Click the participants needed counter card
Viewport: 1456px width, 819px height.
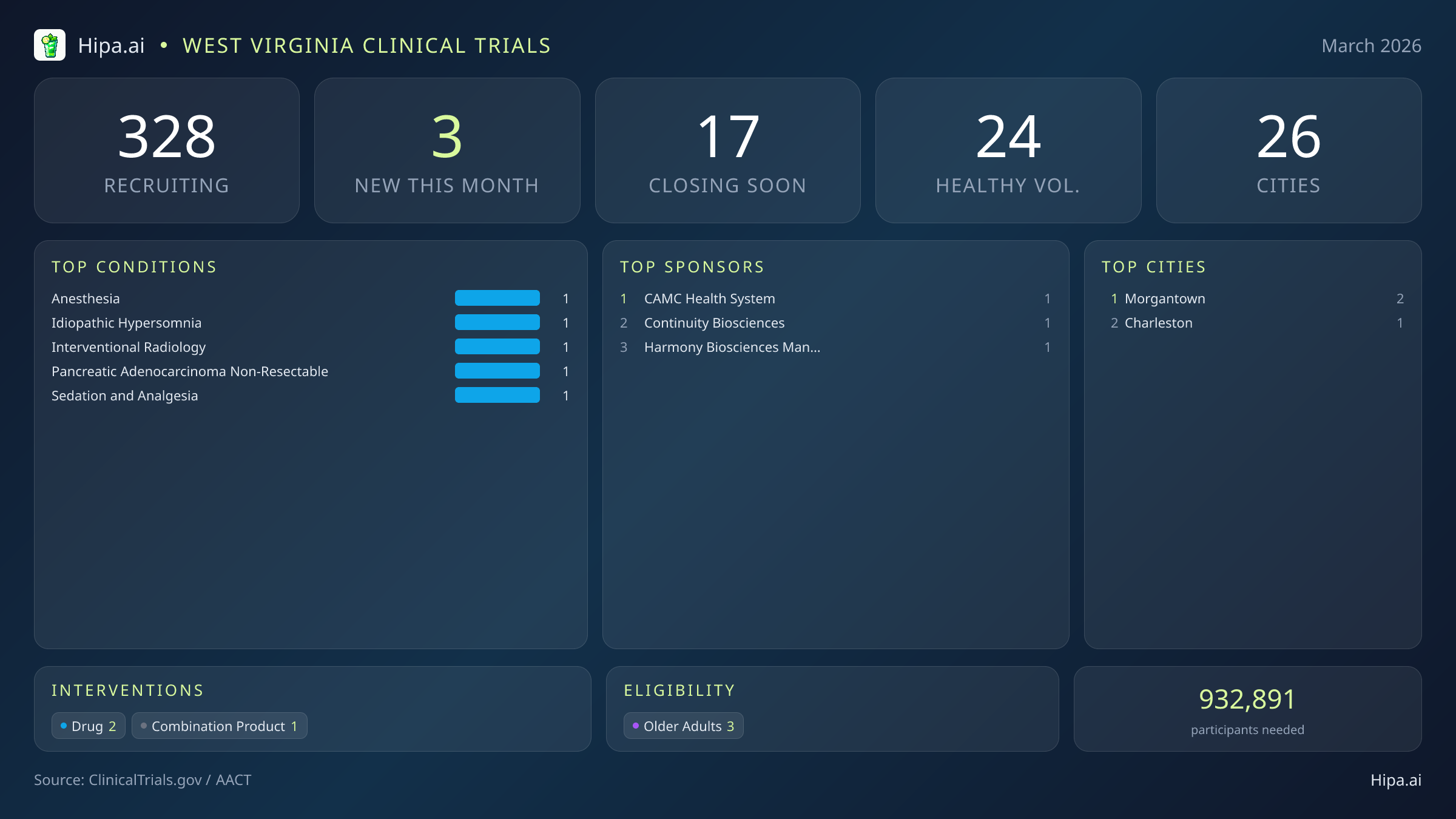coord(1247,709)
